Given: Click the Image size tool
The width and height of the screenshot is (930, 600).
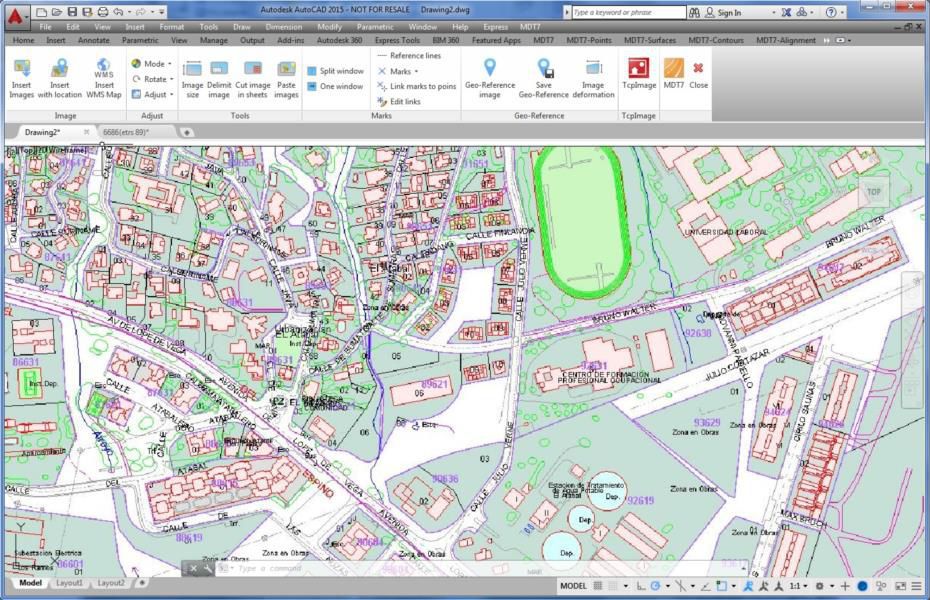Looking at the screenshot, I should pos(190,75).
